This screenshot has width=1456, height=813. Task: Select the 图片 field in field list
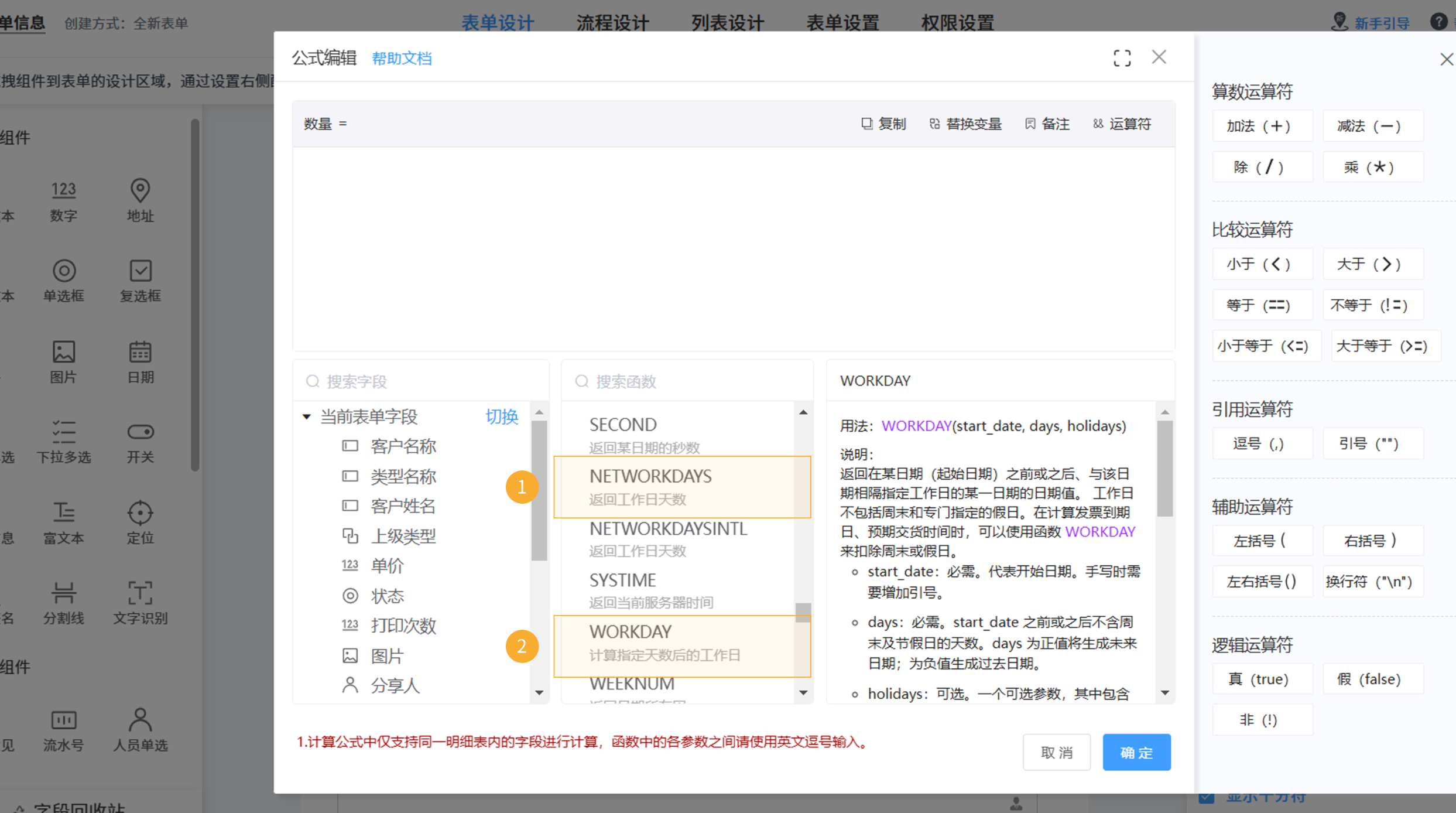pyautogui.click(x=386, y=655)
